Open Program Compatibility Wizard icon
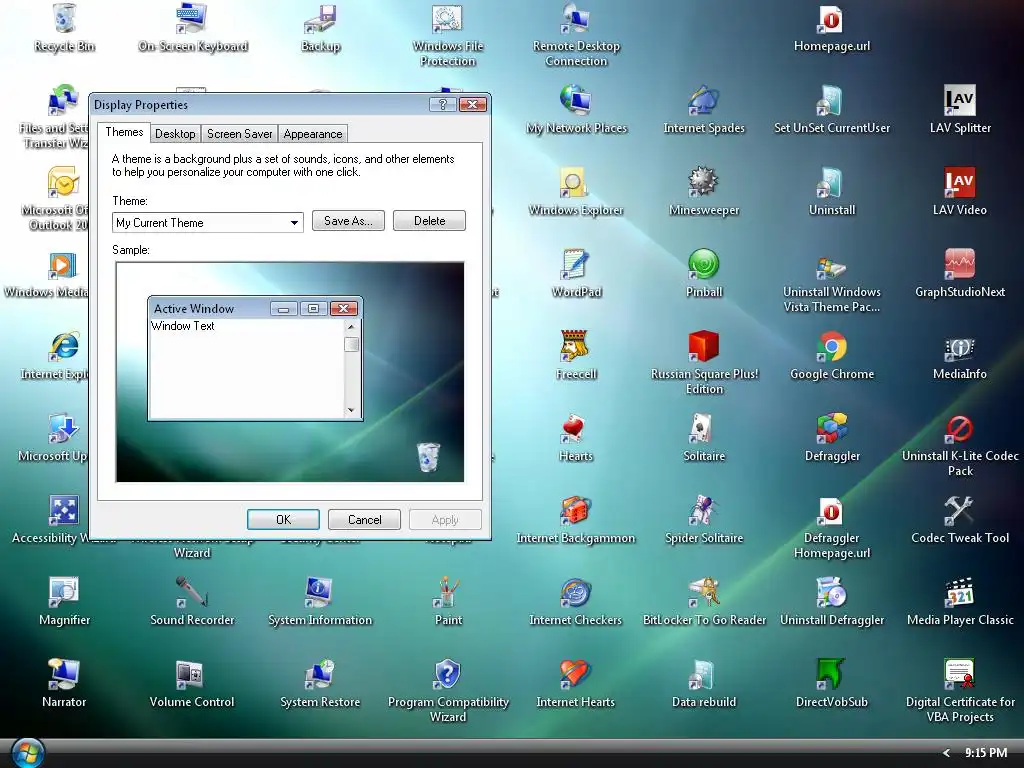1024x768 pixels. [x=448, y=675]
